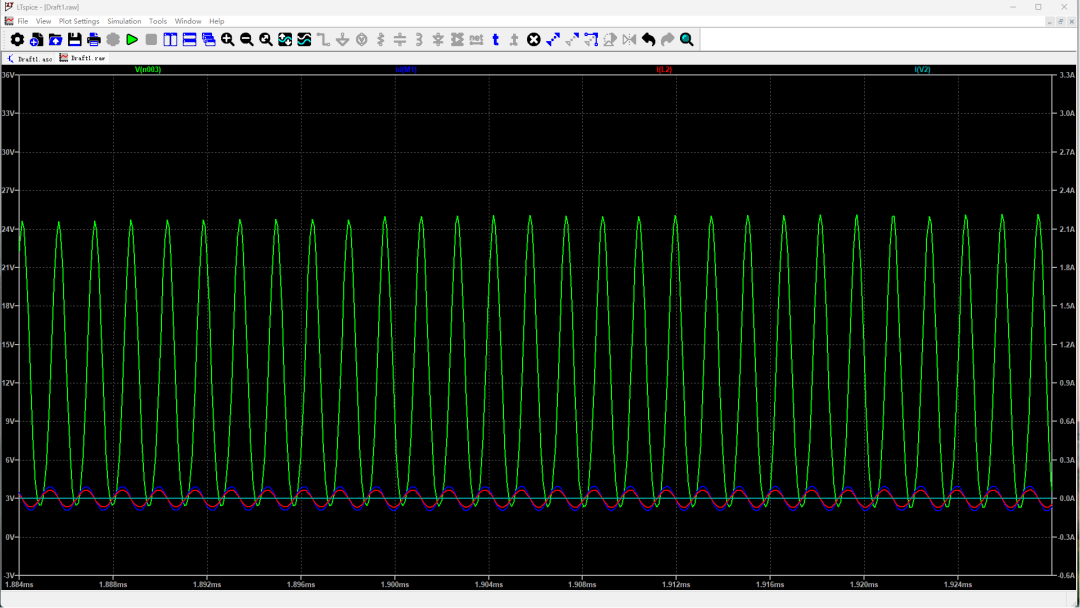Add a text comment with blue t

coord(495,40)
